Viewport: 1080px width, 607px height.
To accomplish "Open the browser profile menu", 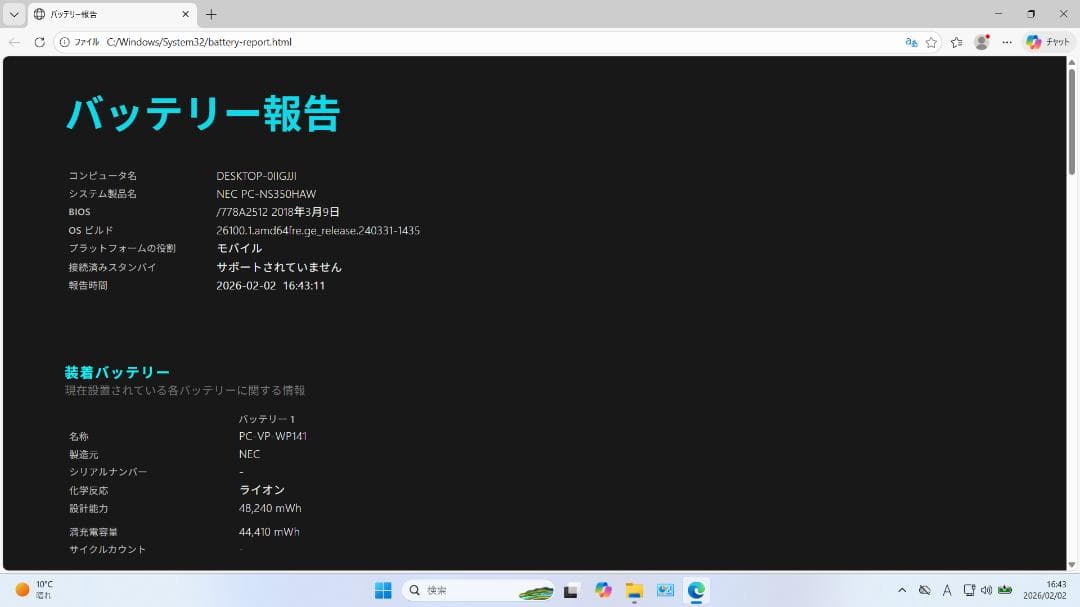I will [981, 42].
